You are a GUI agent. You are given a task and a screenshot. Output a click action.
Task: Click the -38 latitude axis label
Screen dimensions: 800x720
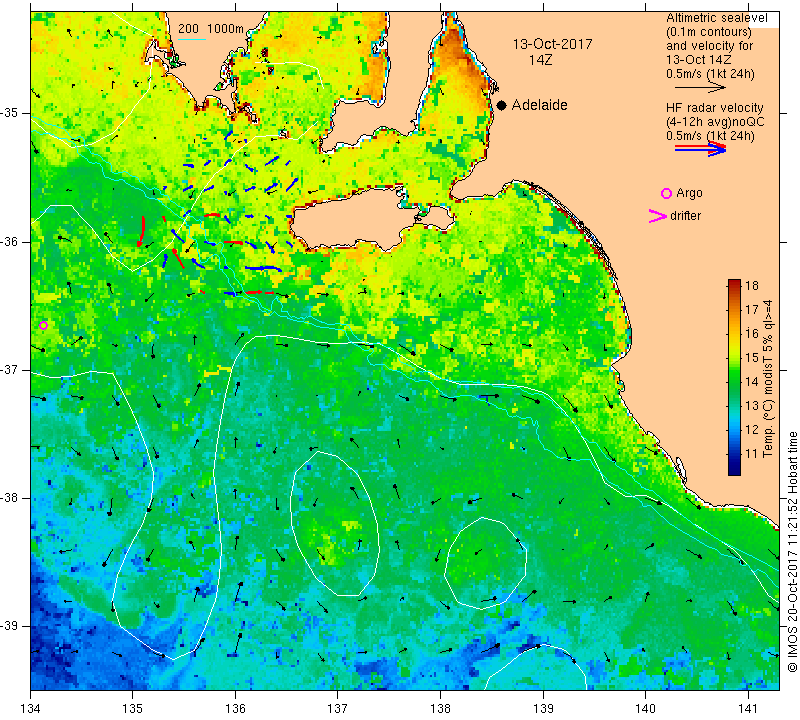(9, 498)
